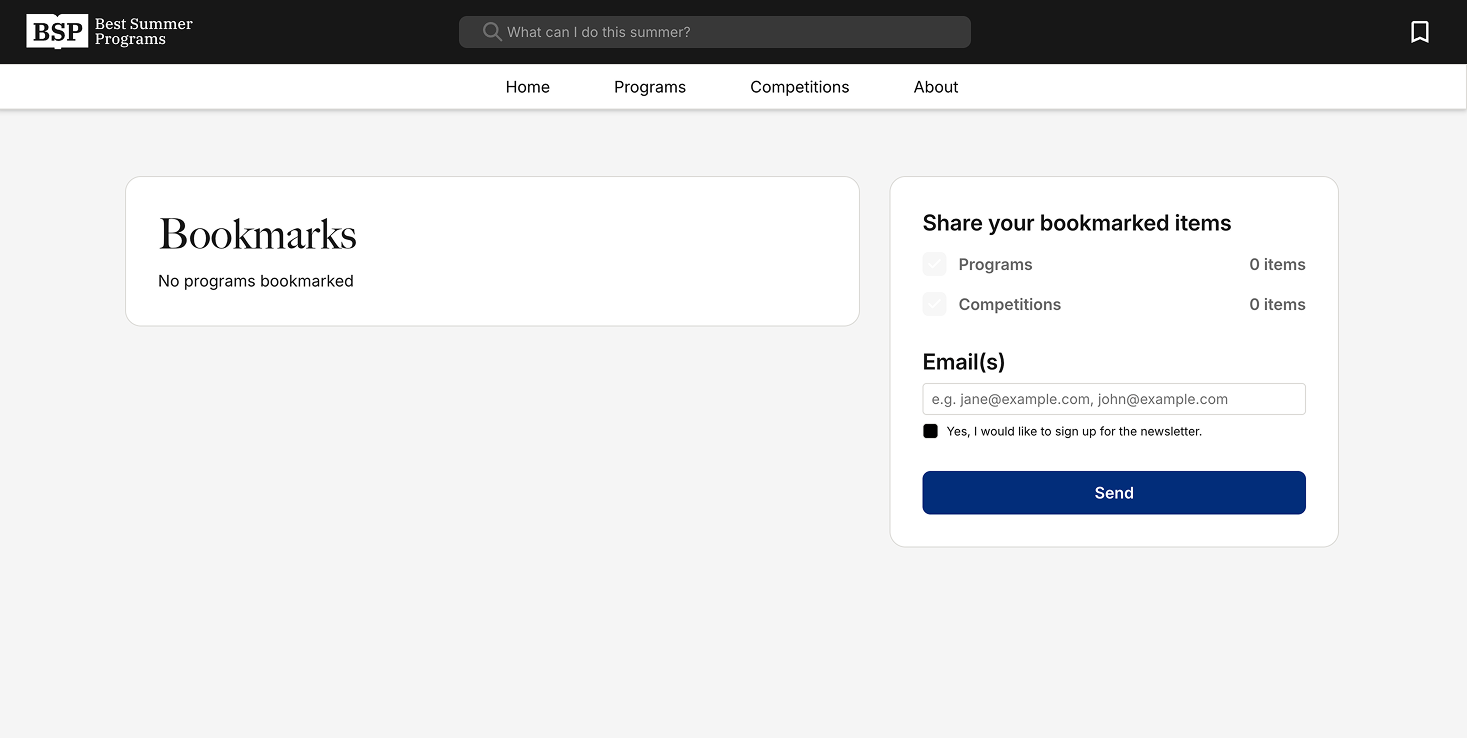Screen dimensions: 1467x738
Task: Click the Email(s) label
Action: tap(964, 362)
